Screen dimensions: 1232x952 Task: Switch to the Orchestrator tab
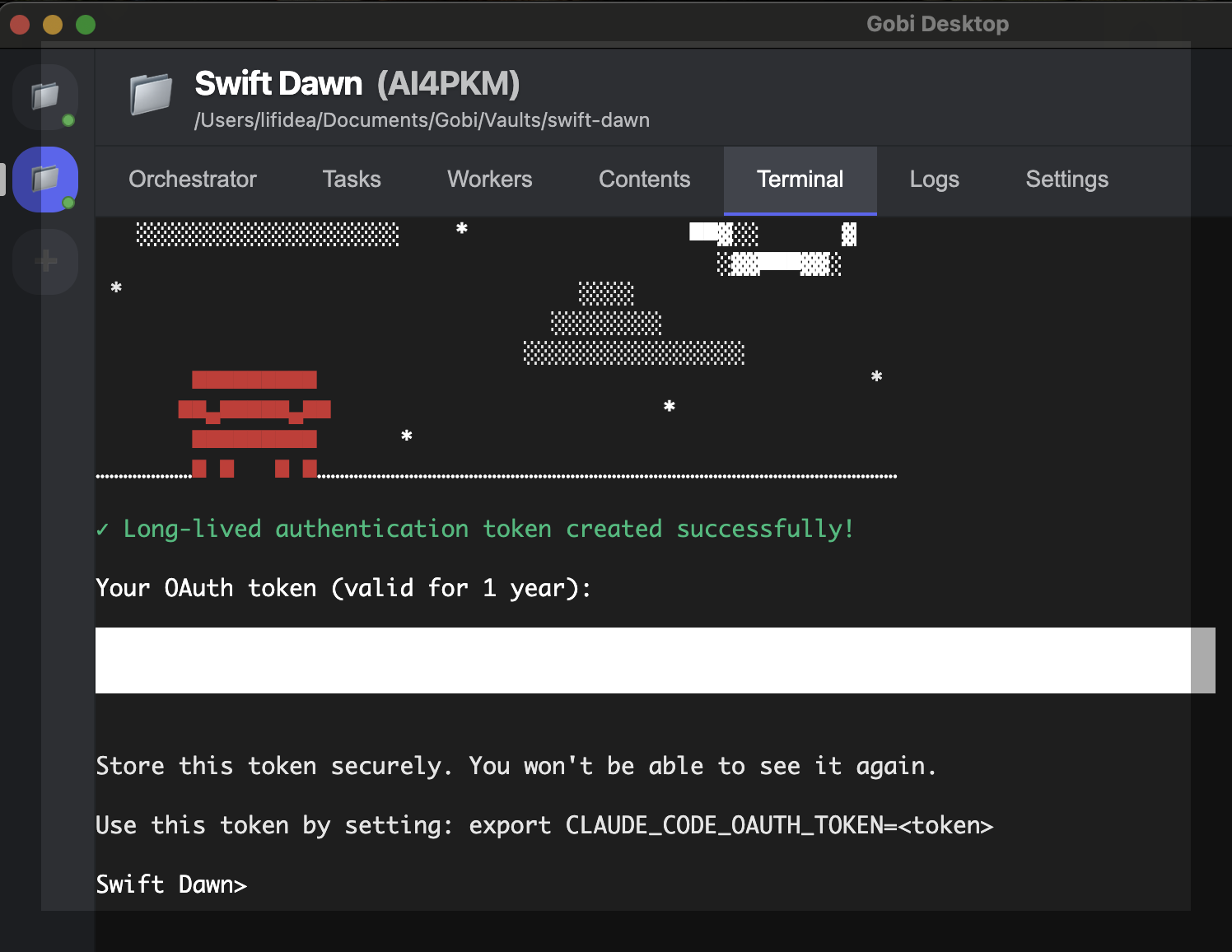193,180
